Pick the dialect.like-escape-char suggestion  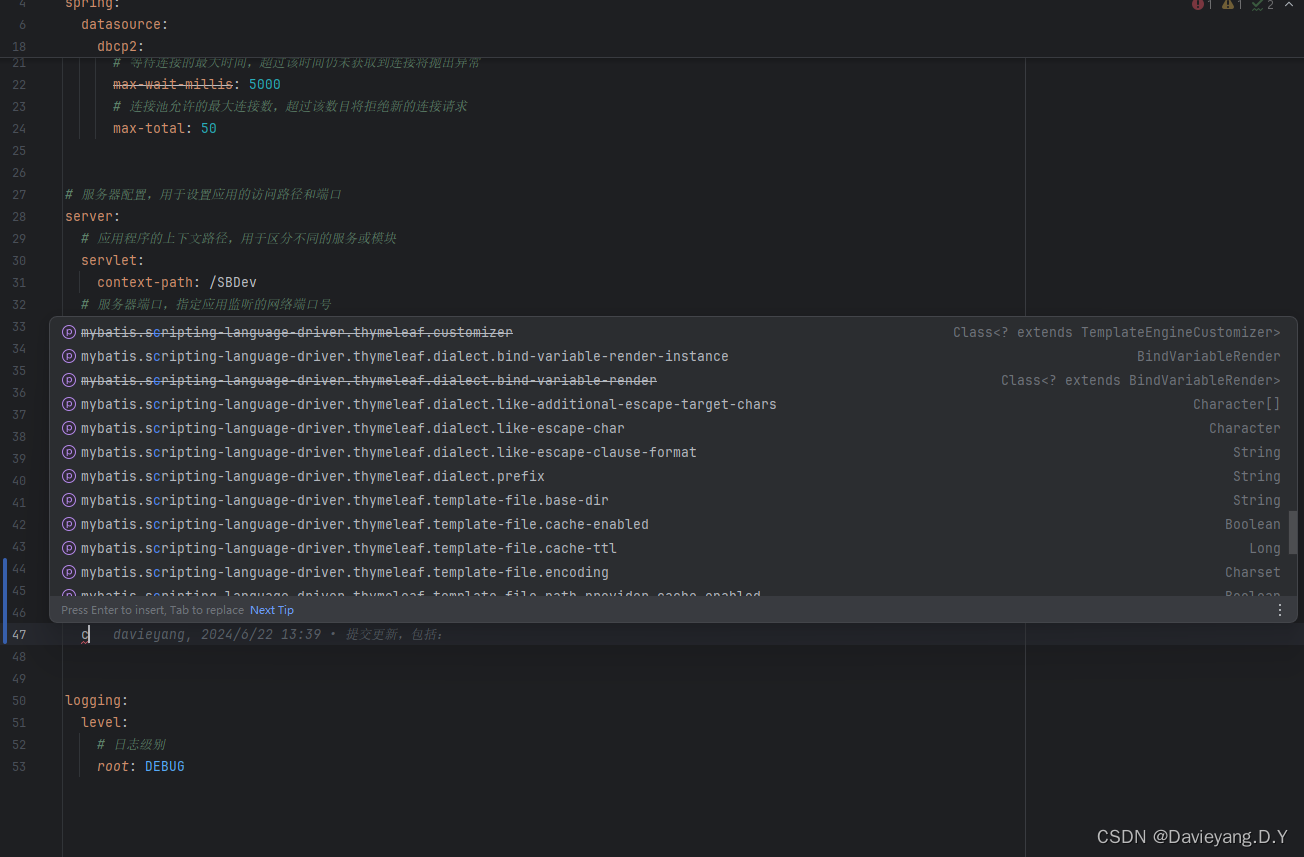click(673, 428)
